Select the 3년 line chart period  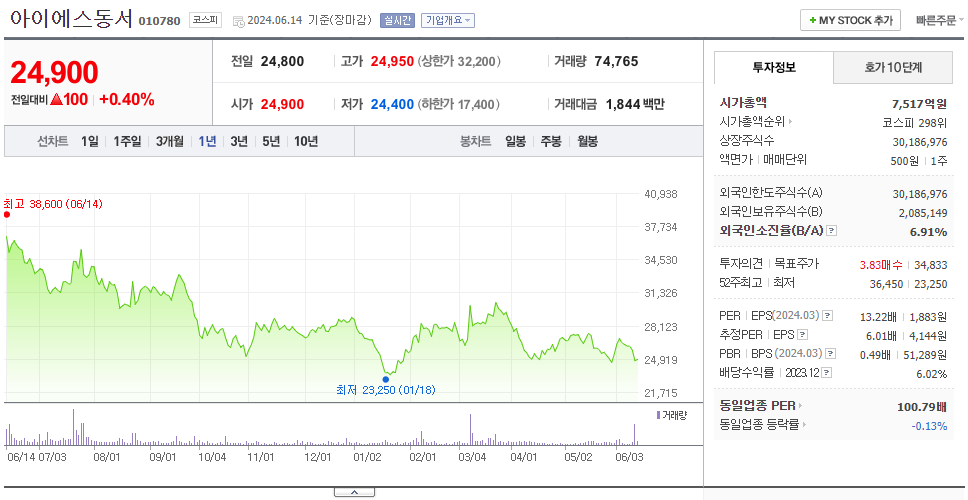click(x=239, y=141)
